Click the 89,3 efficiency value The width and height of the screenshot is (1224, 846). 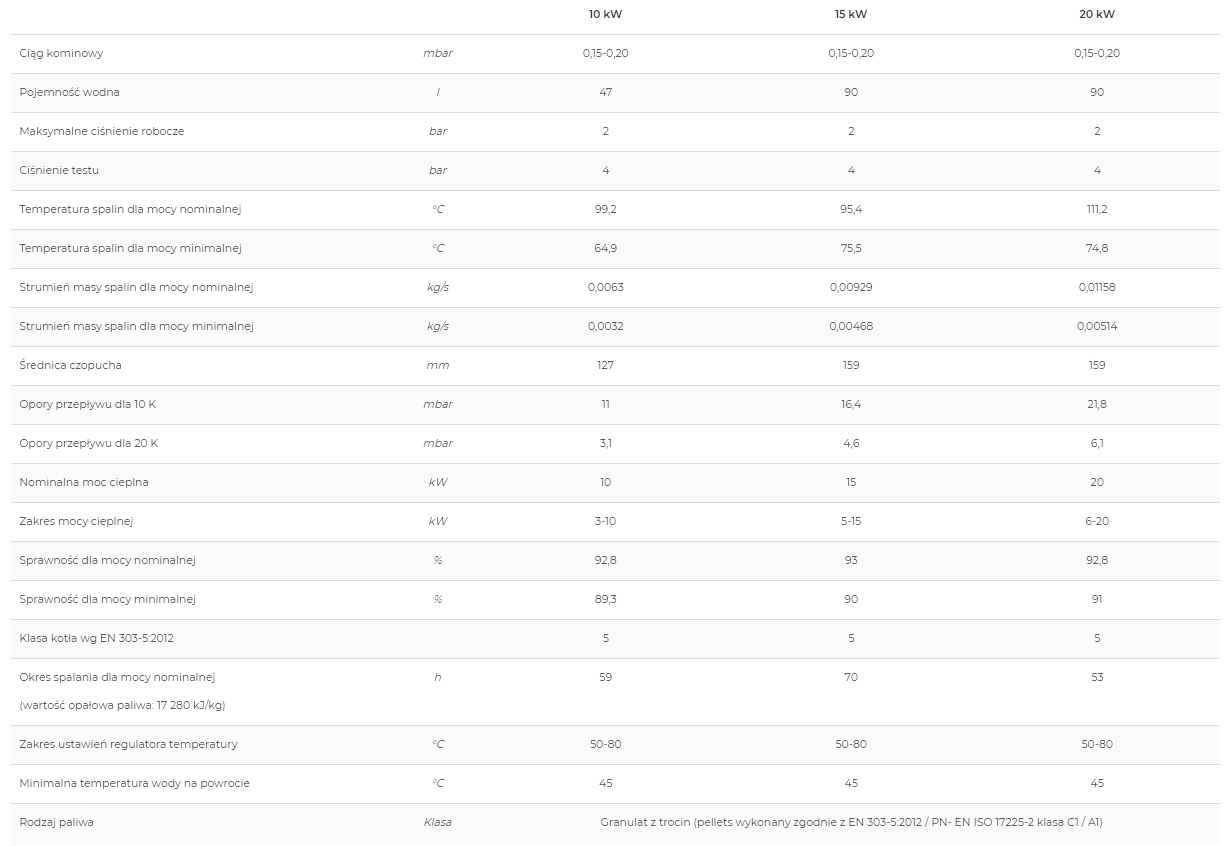pyautogui.click(x=605, y=599)
